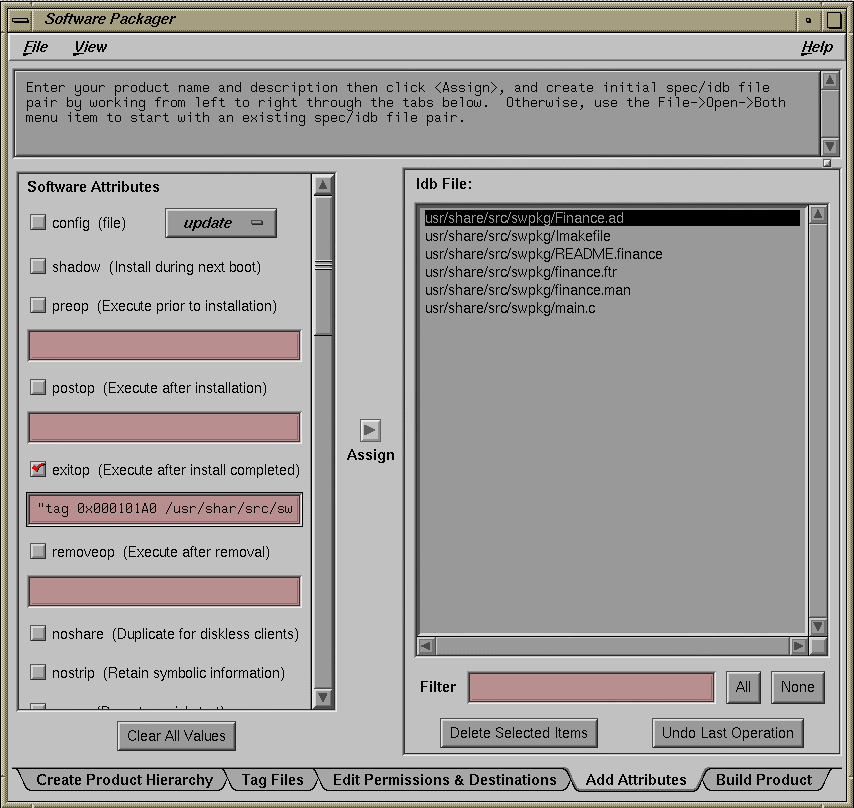Open the update option menu next to config
The height and width of the screenshot is (808, 854).
tap(220, 222)
